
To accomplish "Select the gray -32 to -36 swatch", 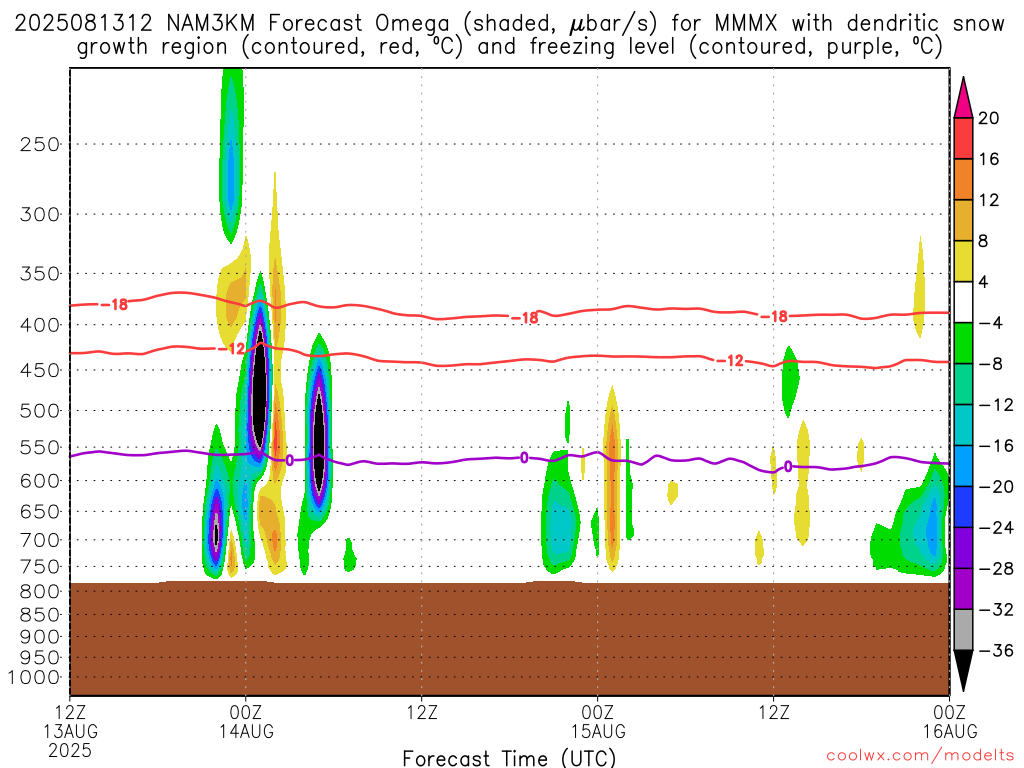I will 963,630.
